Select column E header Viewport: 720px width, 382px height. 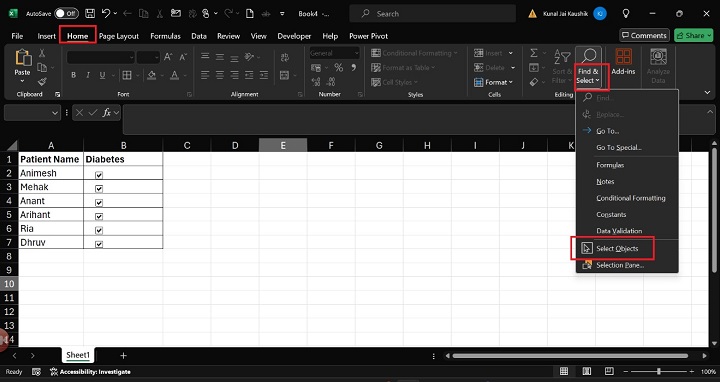283,145
